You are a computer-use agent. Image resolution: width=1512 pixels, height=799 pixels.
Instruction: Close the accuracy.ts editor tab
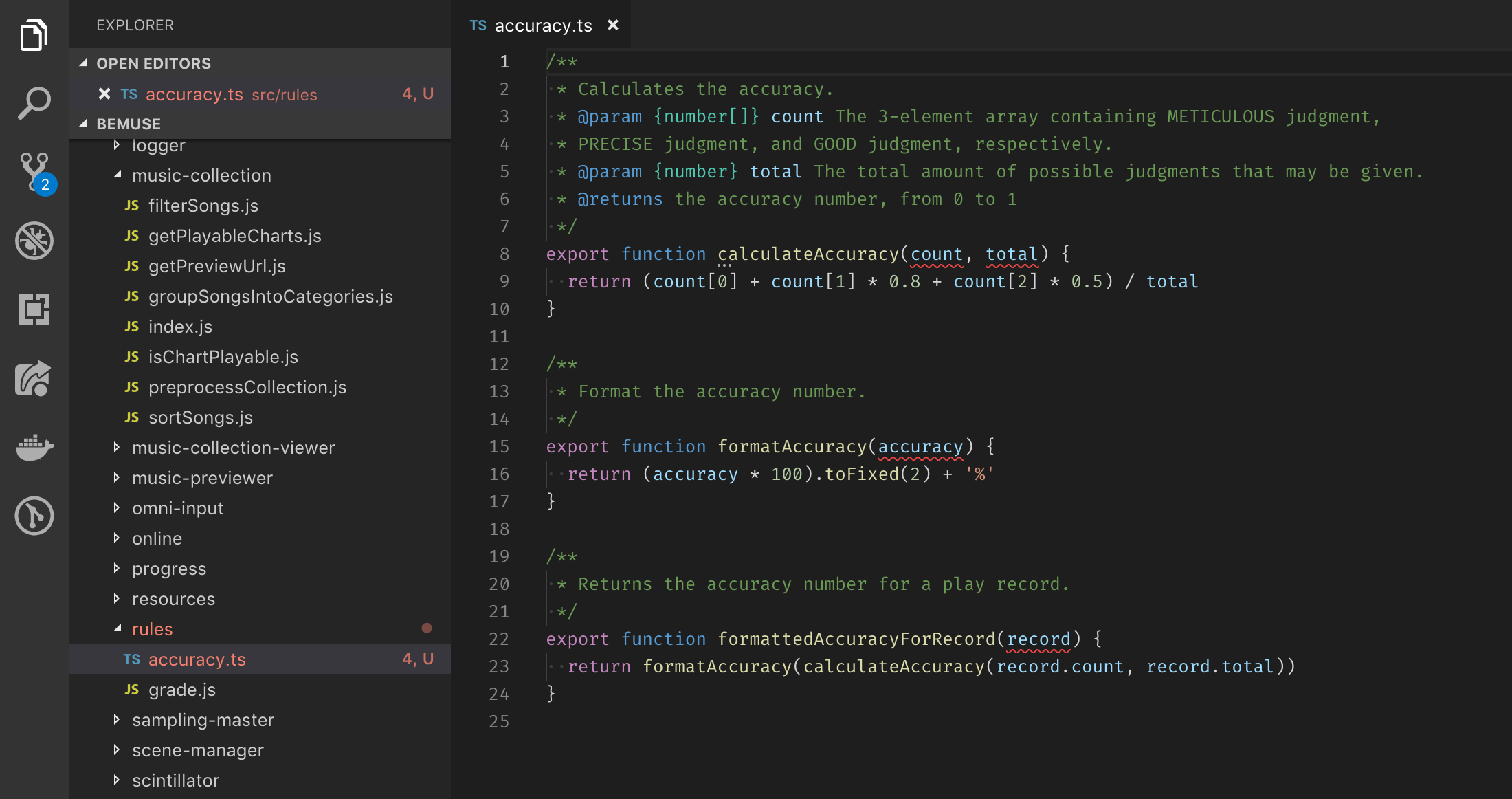point(613,25)
